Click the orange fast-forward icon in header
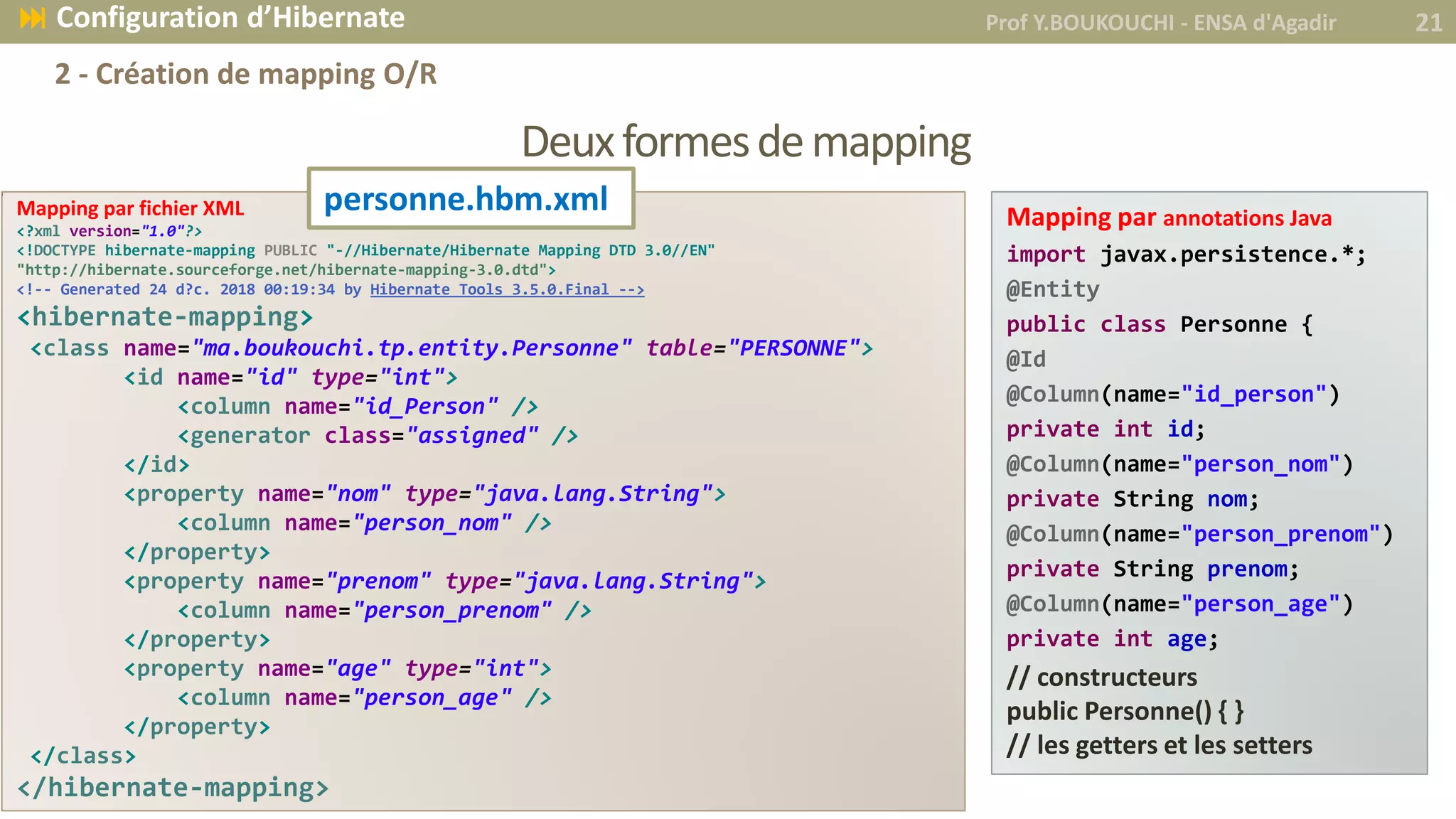 [x=33, y=18]
